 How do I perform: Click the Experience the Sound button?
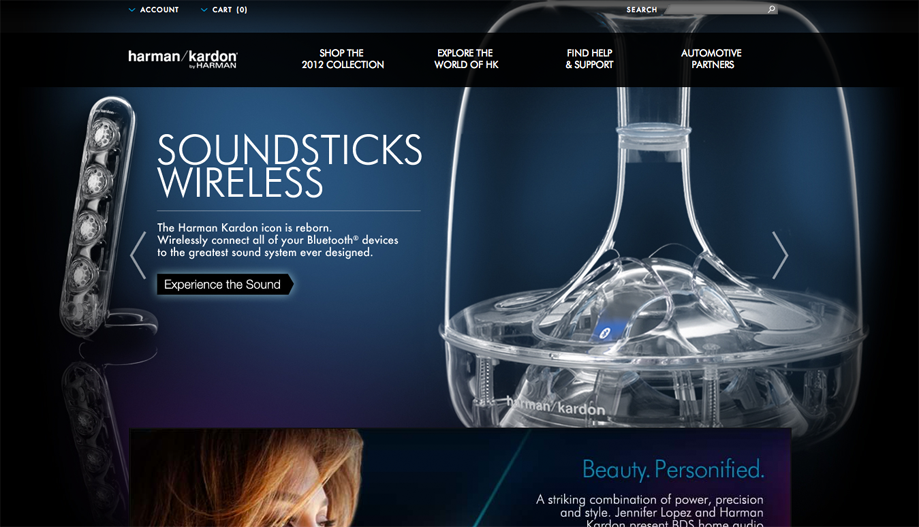tap(224, 284)
